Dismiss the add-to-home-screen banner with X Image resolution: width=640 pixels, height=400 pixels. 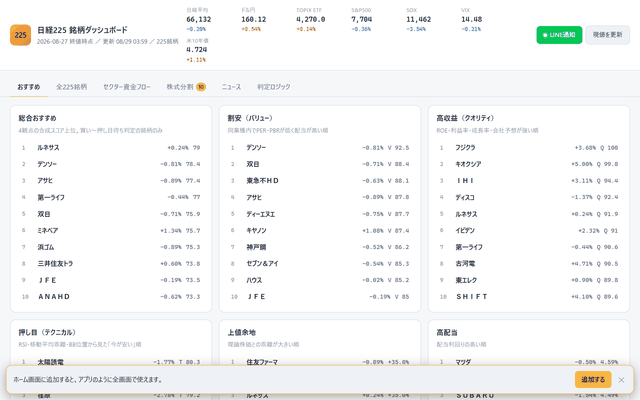pos(621,380)
